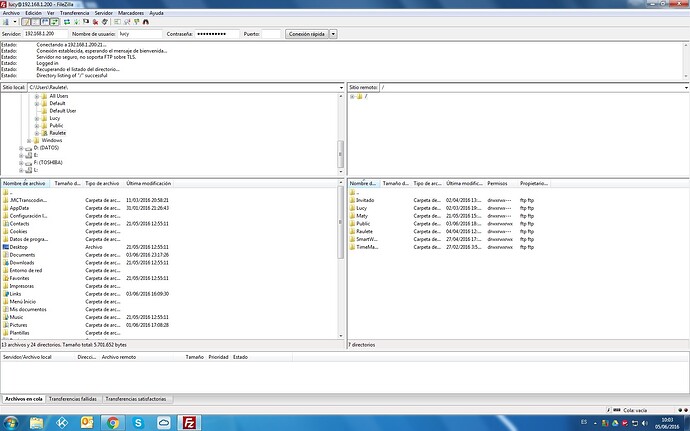690x431 pixels.
Task: Select the Maty remote folder
Action: pyautogui.click(x=362, y=216)
